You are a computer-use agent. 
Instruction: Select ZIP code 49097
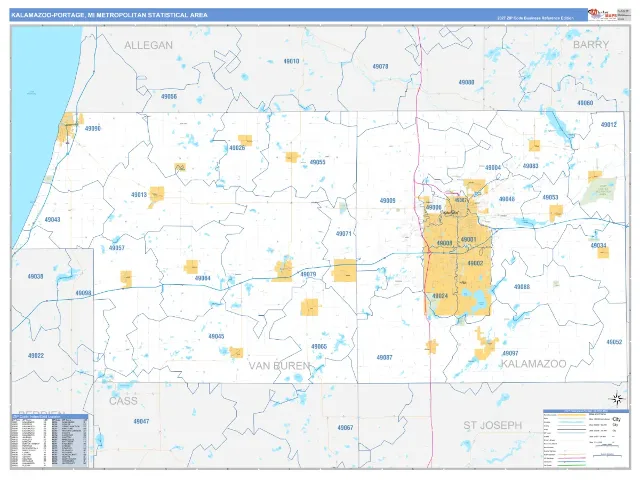coord(510,353)
